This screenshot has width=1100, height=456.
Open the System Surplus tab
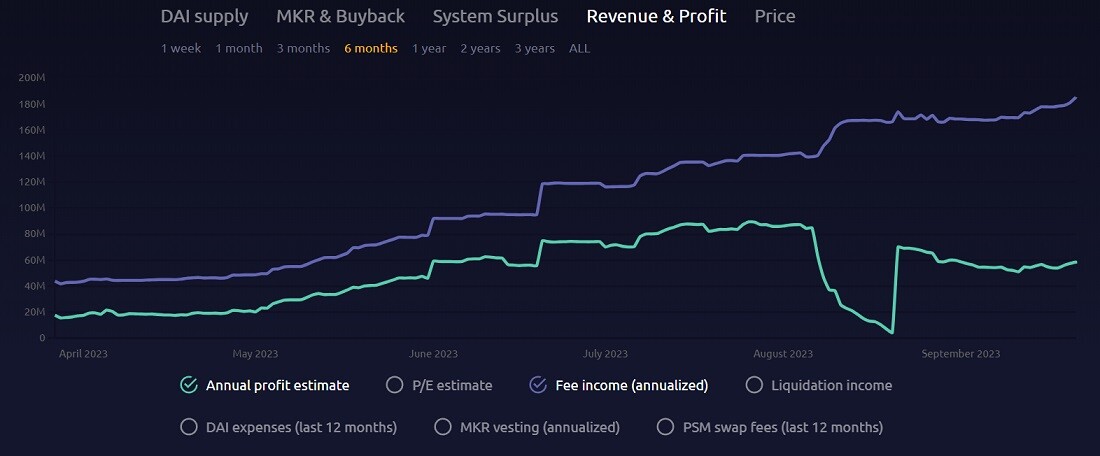[x=495, y=17]
